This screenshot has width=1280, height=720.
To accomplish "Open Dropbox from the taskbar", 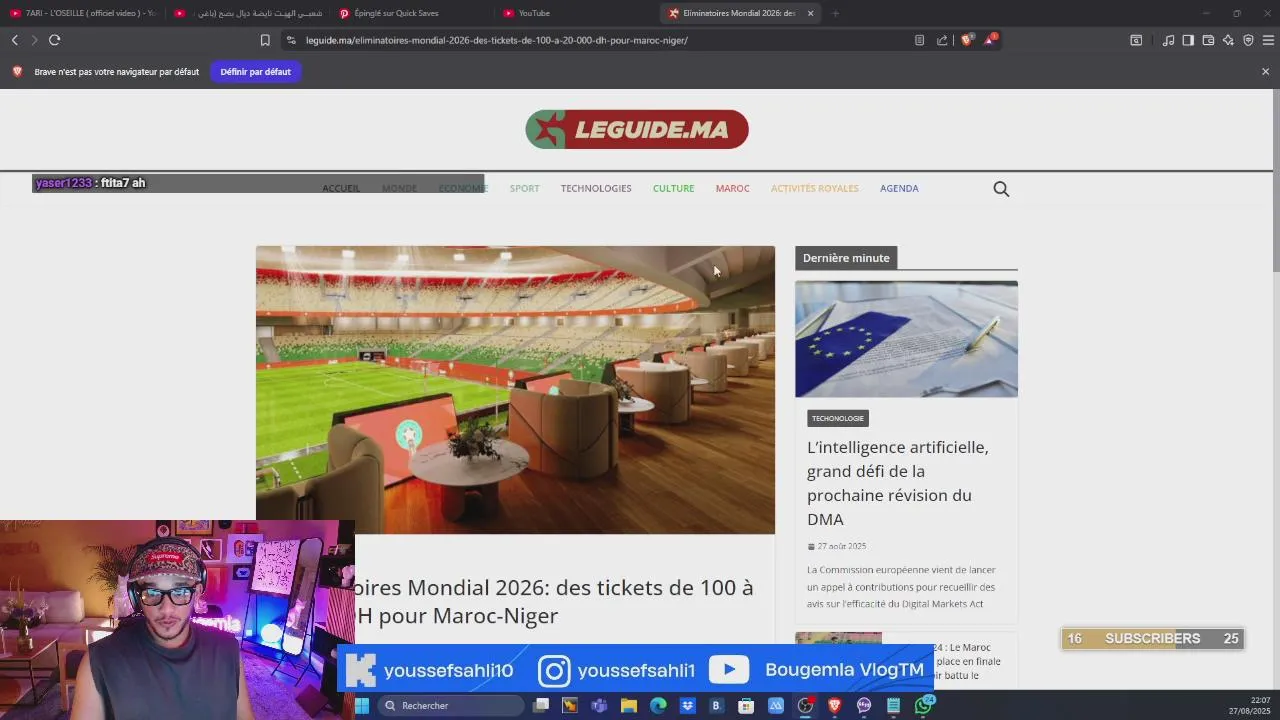I will tap(687, 706).
